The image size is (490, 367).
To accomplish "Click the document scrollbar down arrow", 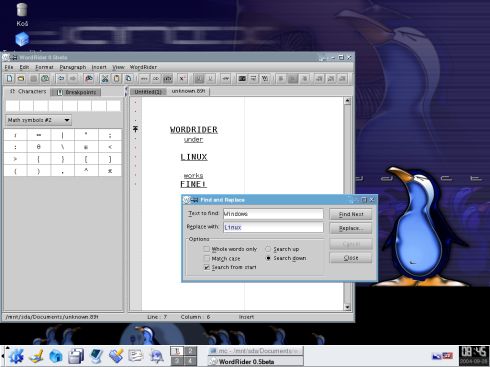I will point(347,307).
